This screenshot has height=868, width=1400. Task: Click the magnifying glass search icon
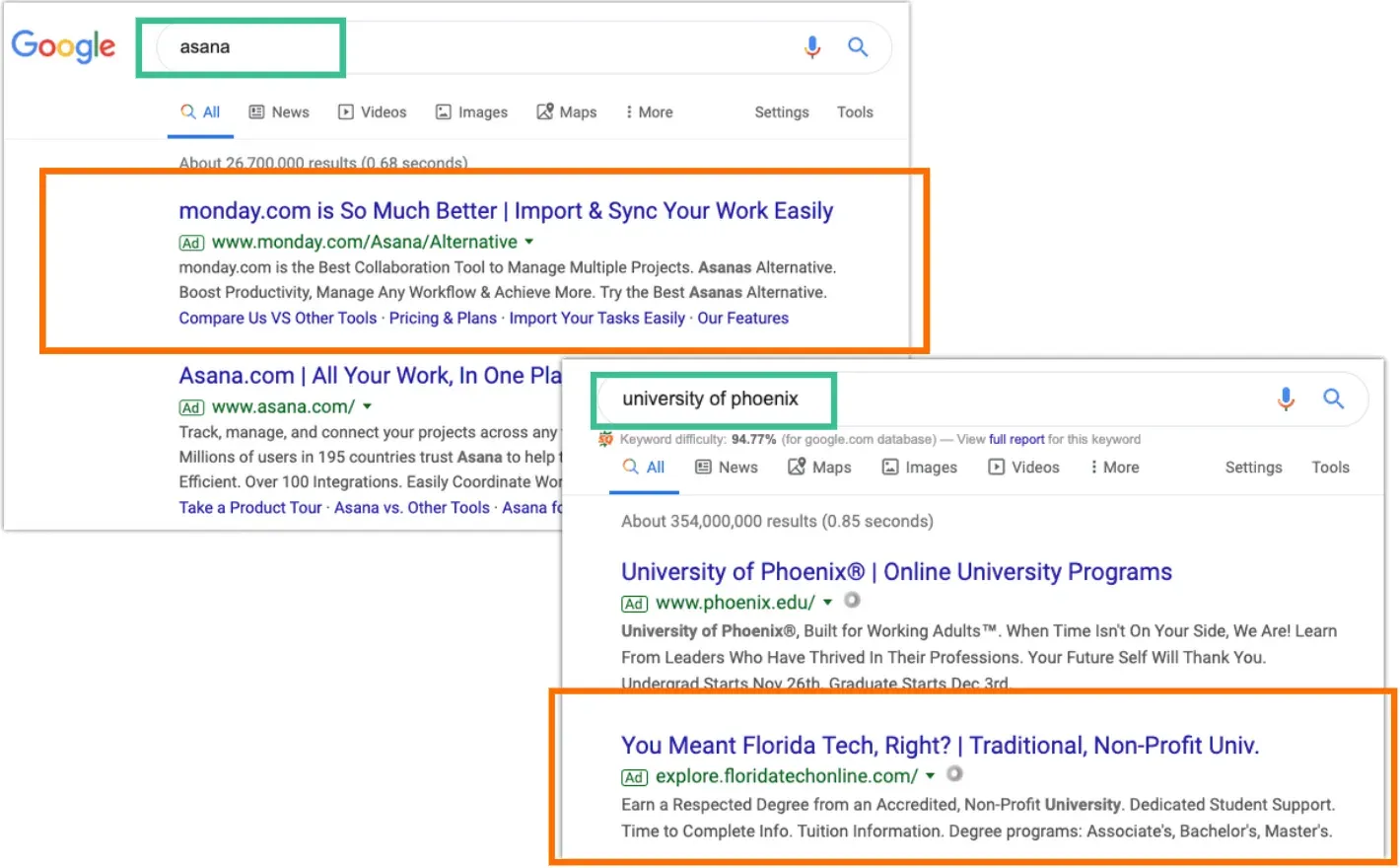[857, 46]
